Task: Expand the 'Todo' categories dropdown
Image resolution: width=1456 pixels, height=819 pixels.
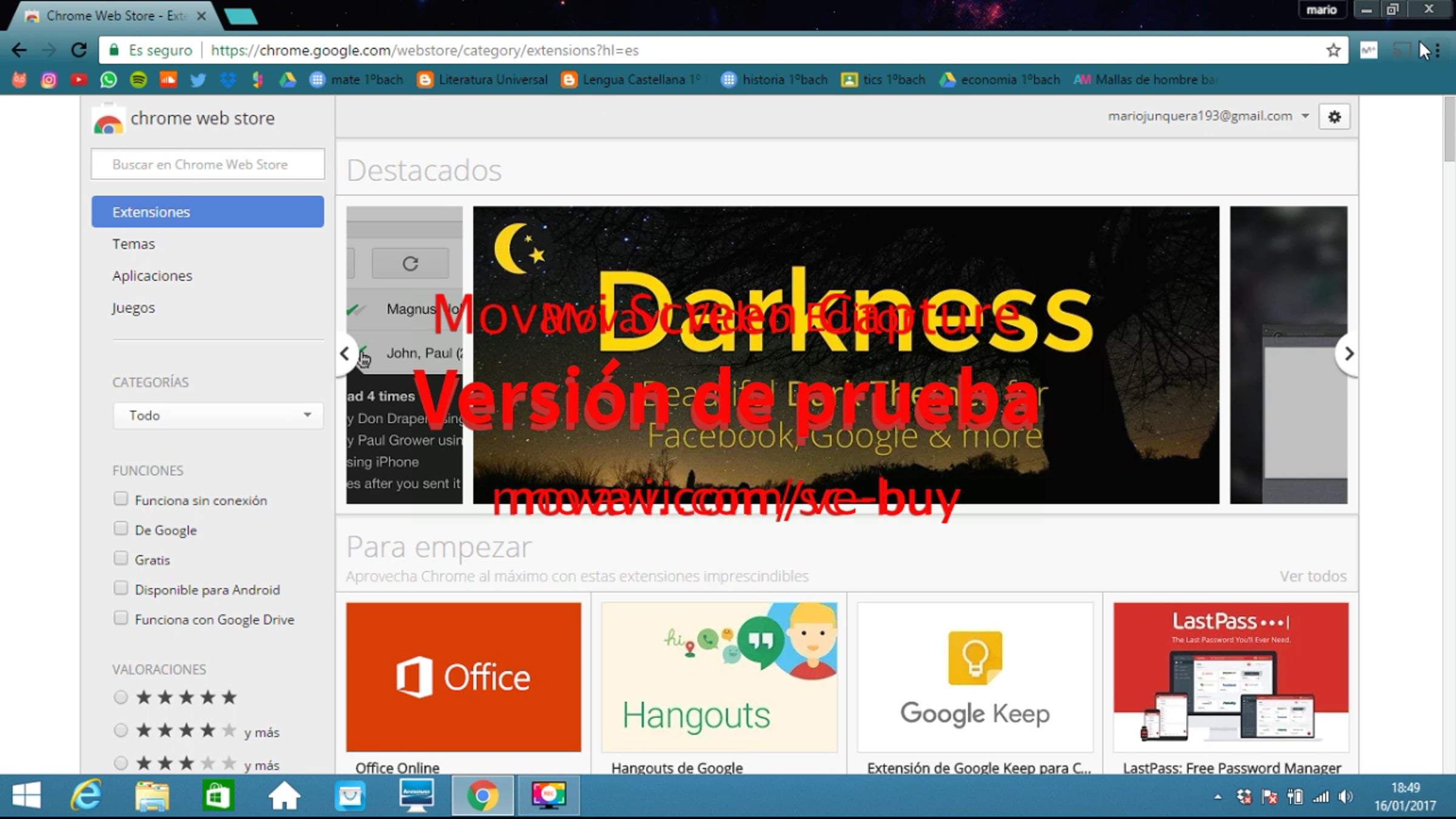Action: point(218,416)
